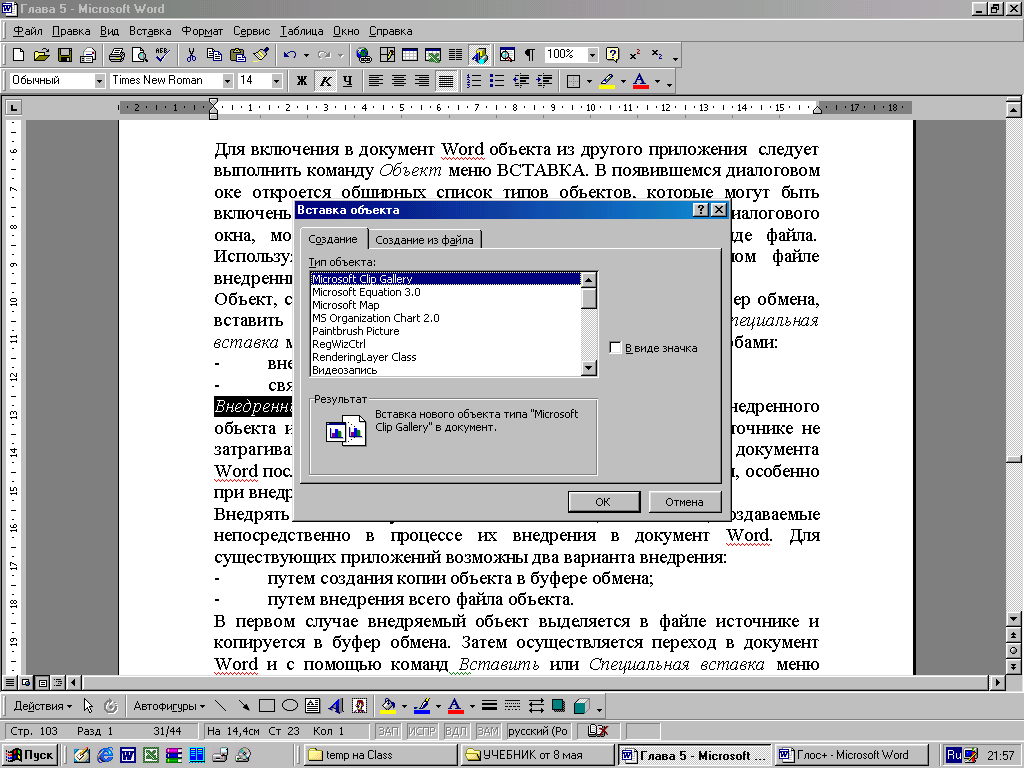Image resolution: width=1024 pixels, height=768 pixels.
Task: Click the Copy icon
Action: 214,55
